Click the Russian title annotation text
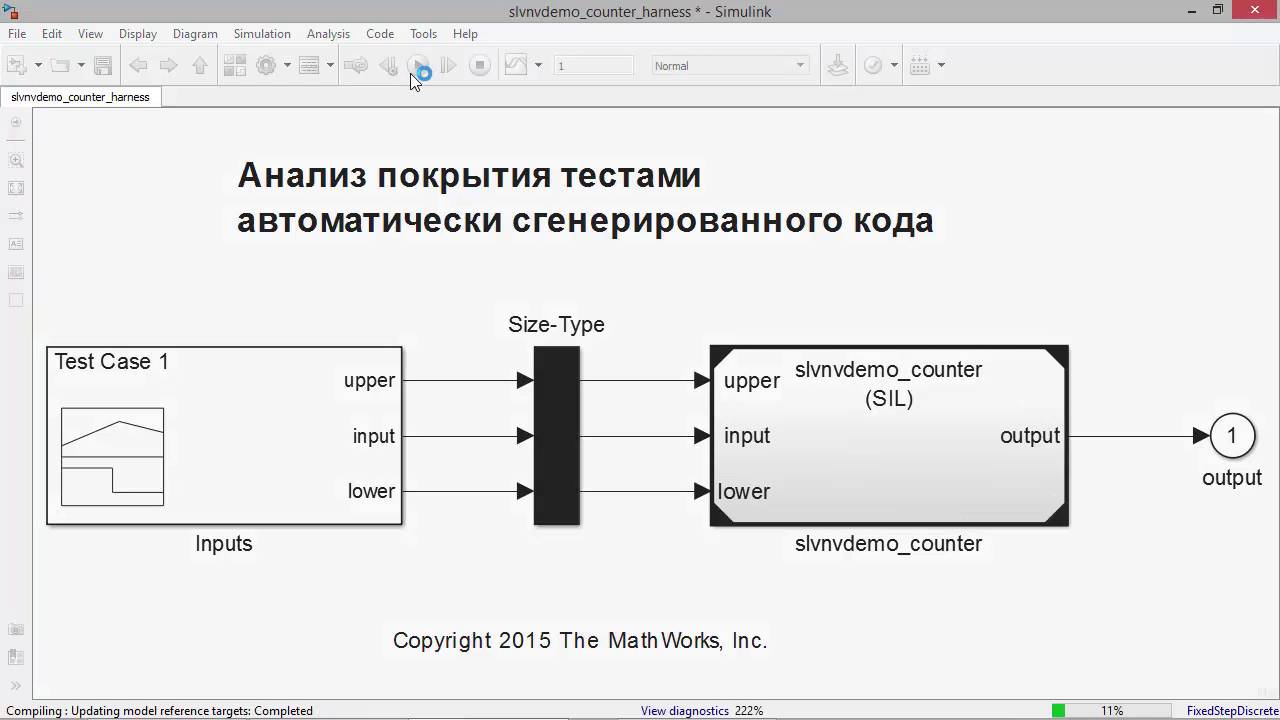Screen dimensions: 1280x720 (585, 198)
